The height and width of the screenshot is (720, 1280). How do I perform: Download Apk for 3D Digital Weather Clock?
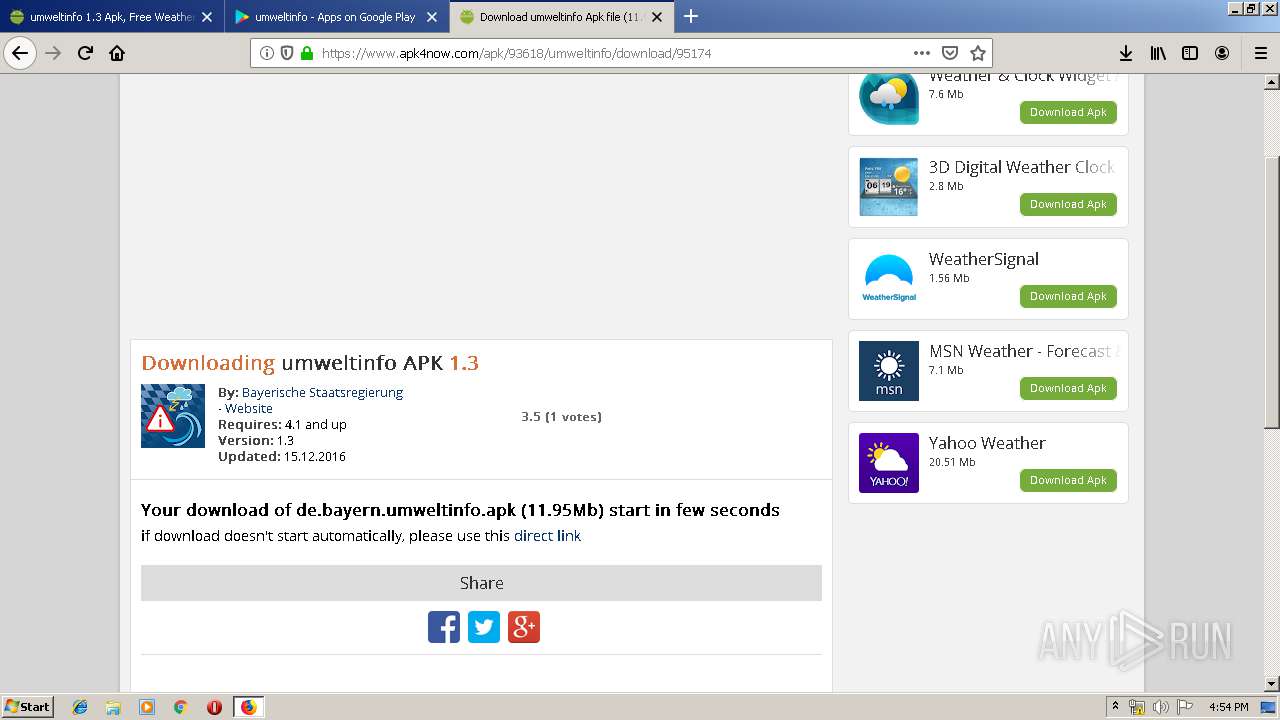point(1068,204)
